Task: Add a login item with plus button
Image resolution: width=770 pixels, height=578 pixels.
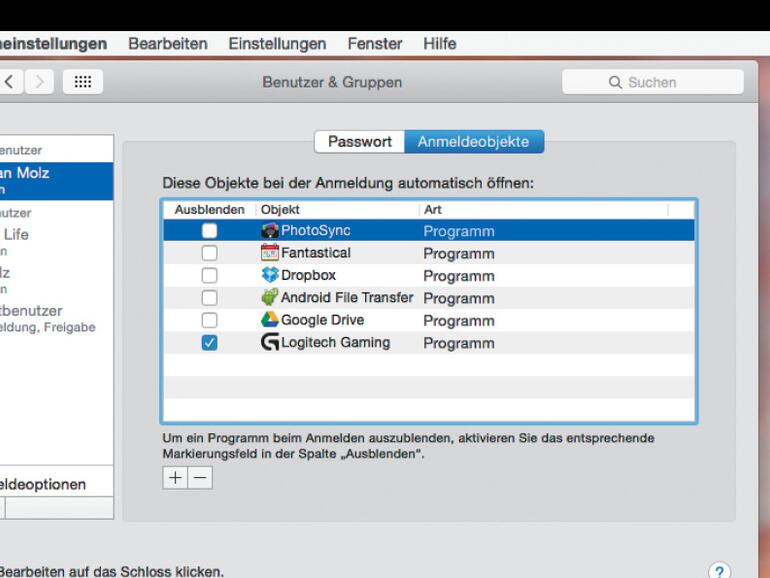Action: 175,478
